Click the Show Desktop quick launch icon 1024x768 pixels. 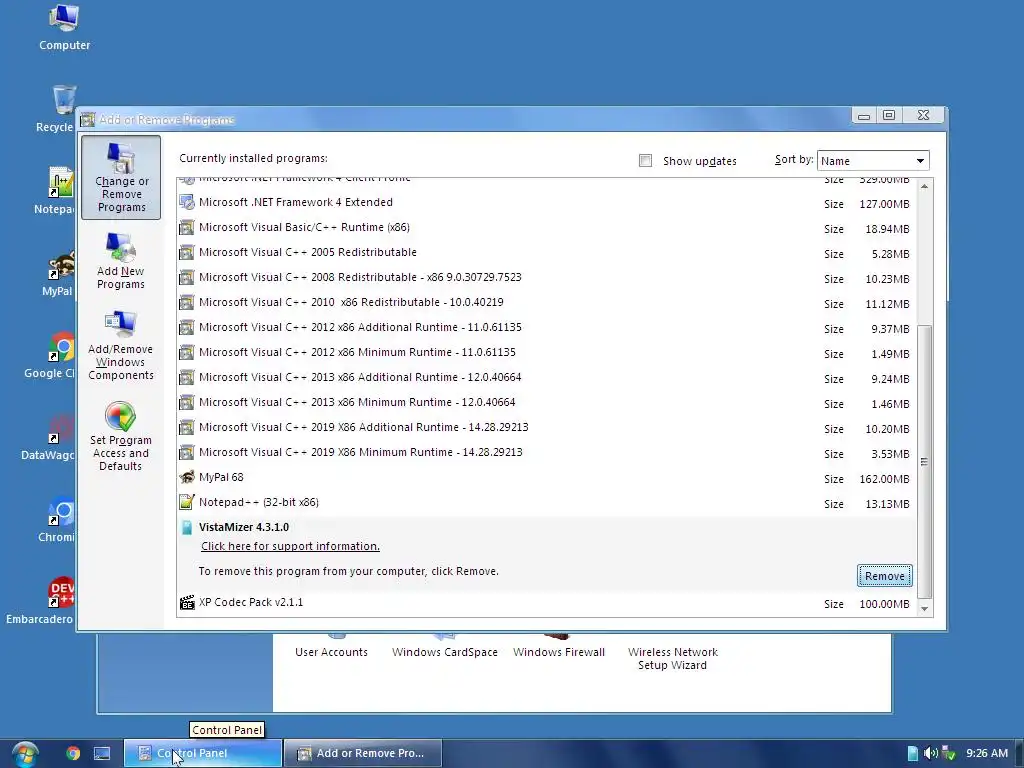(102, 753)
